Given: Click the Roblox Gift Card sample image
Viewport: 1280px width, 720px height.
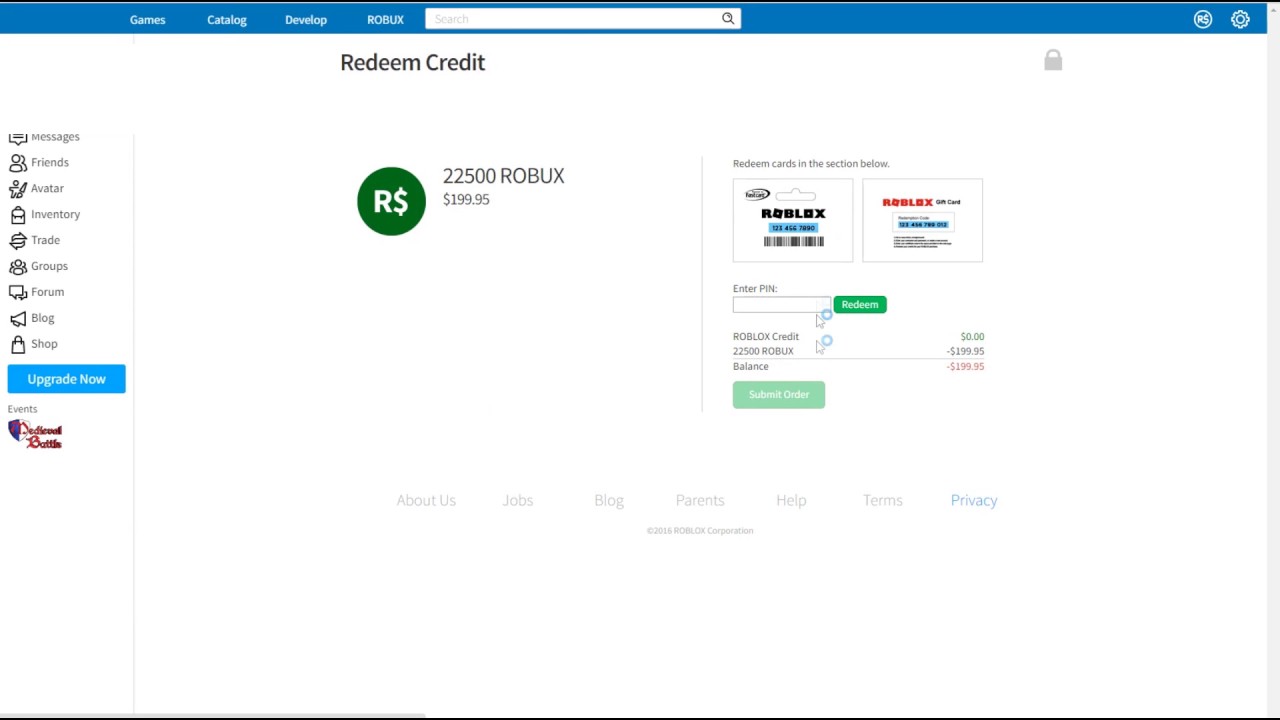Looking at the screenshot, I should point(922,220).
